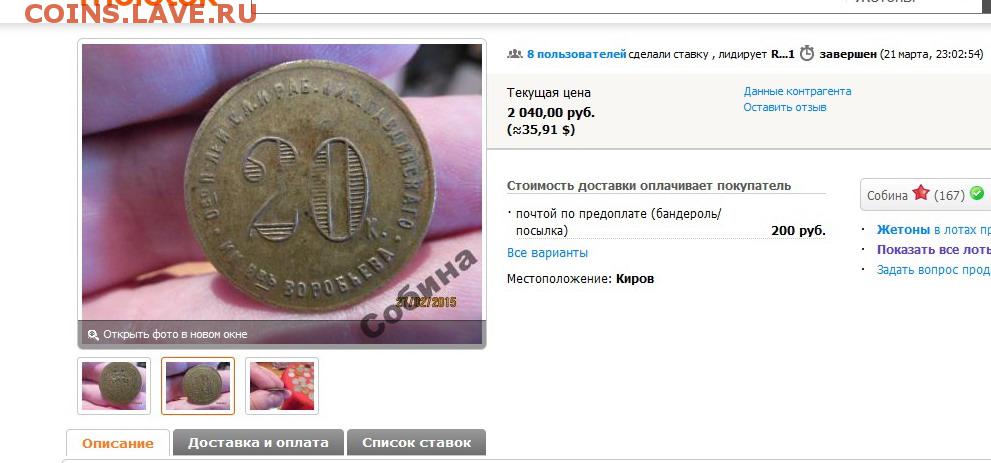Open the 8 пользователей bidders link
The image size is (991, 463).
pyautogui.click(x=576, y=54)
